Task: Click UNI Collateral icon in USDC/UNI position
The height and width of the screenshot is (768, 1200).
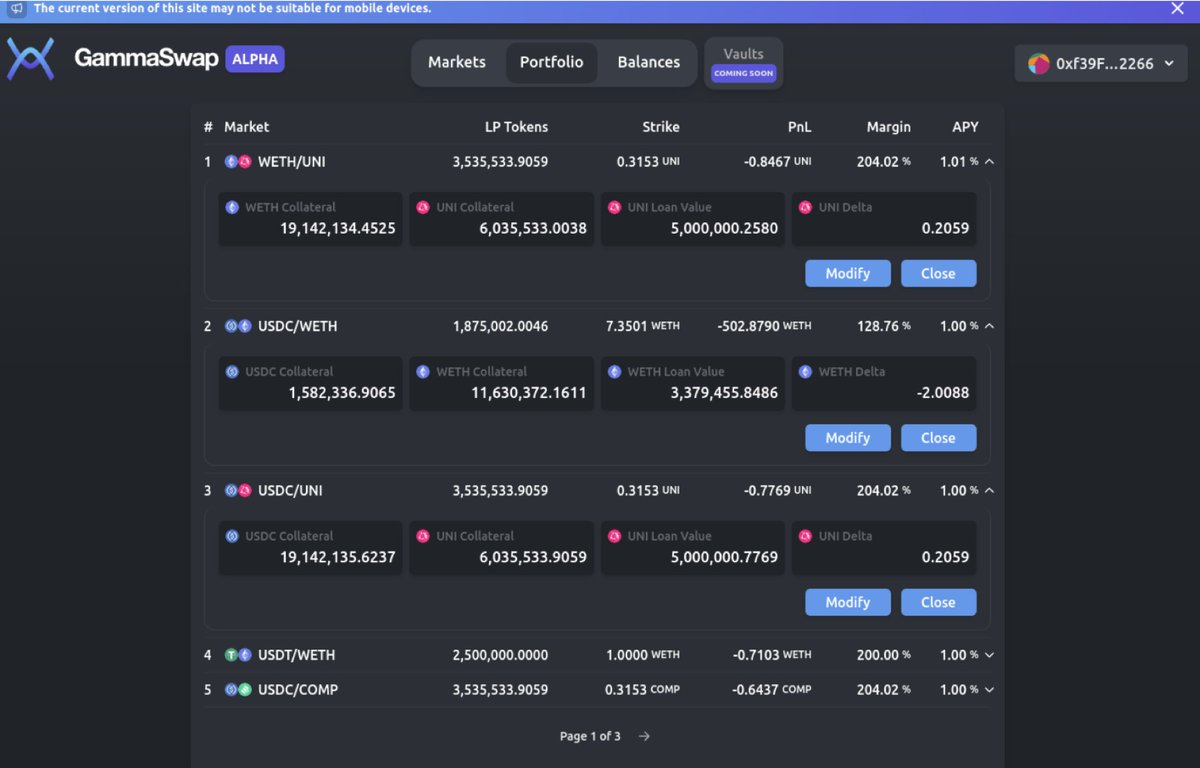Action: [x=423, y=536]
